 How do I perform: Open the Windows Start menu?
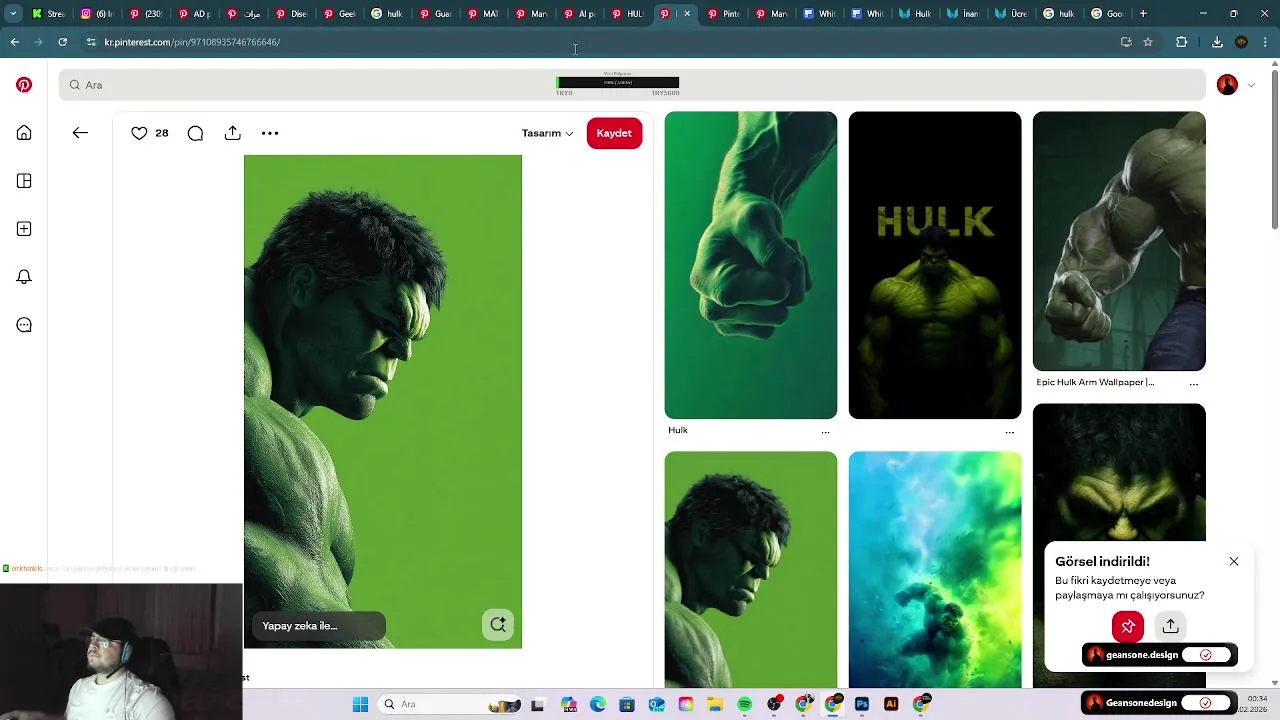point(360,704)
